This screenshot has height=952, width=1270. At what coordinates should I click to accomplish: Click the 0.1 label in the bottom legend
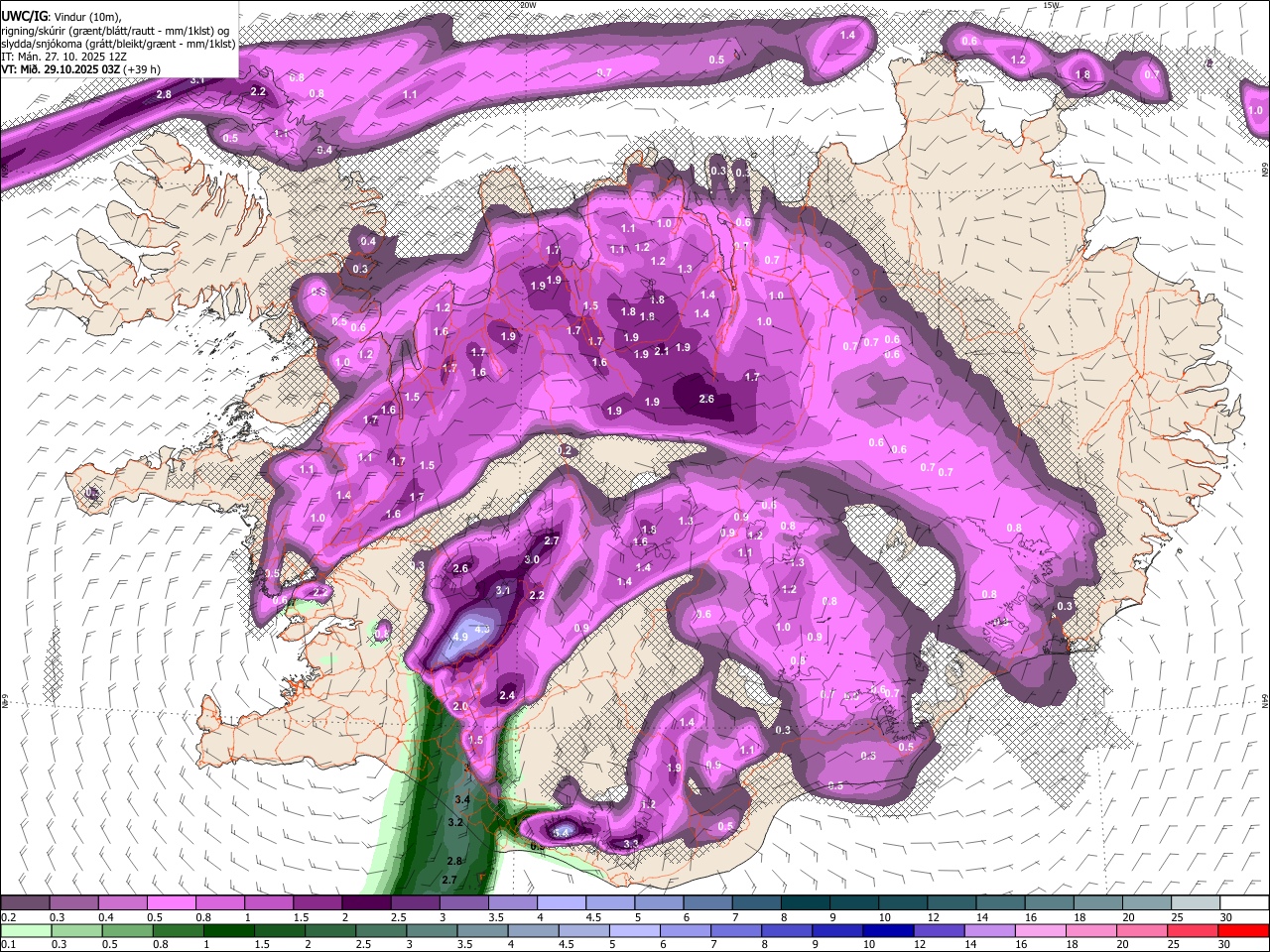tap(8, 944)
